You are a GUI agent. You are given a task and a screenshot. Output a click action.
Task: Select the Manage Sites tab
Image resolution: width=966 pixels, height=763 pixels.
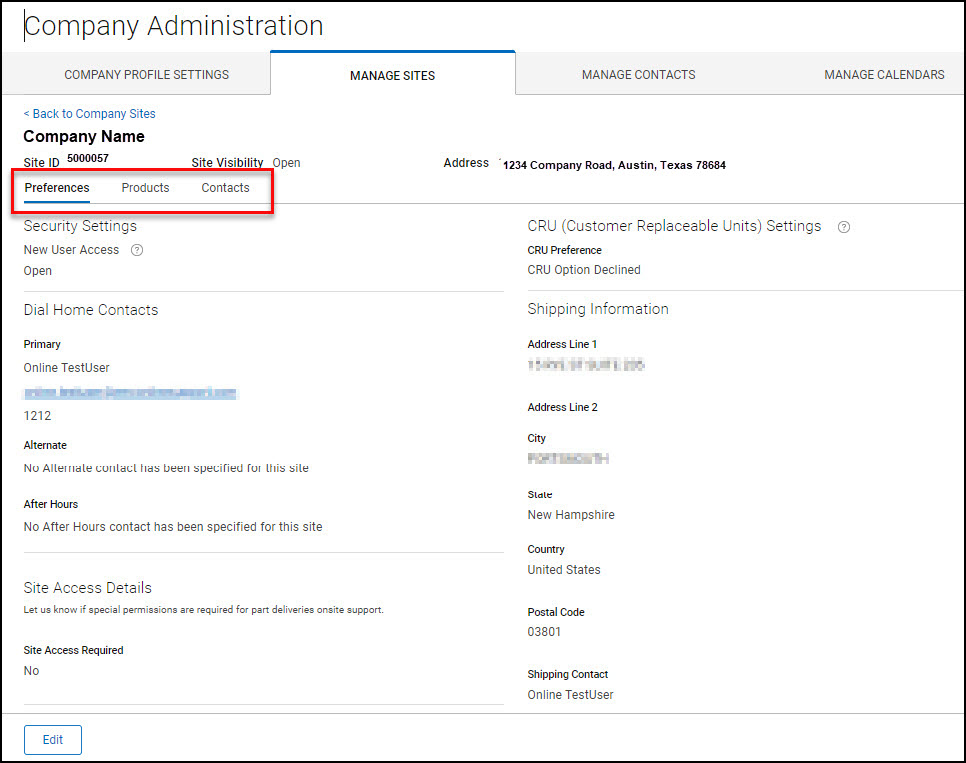(x=392, y=75)
